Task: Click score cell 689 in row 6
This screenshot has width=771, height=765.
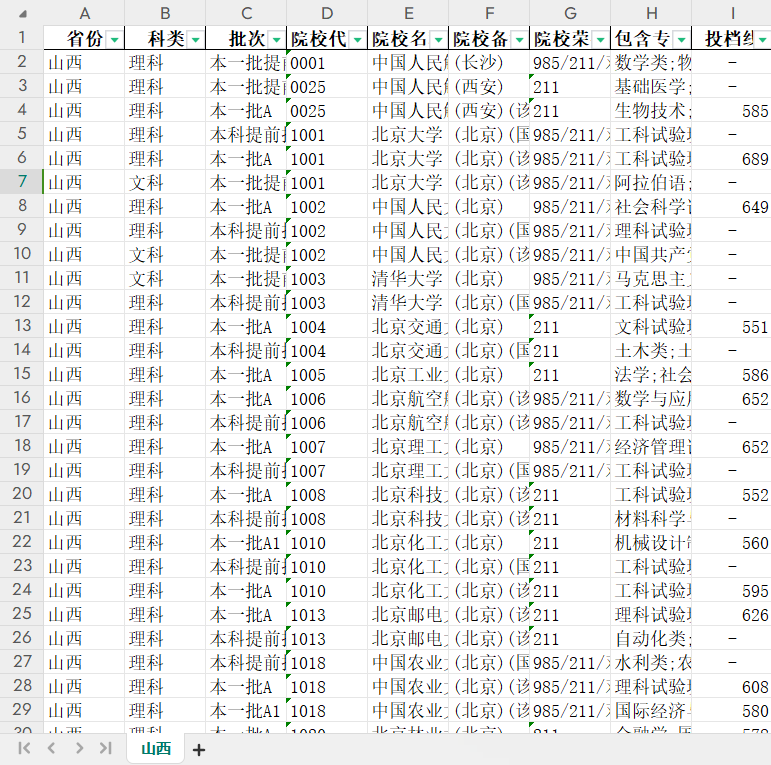Action: click(x=732, y=158)
